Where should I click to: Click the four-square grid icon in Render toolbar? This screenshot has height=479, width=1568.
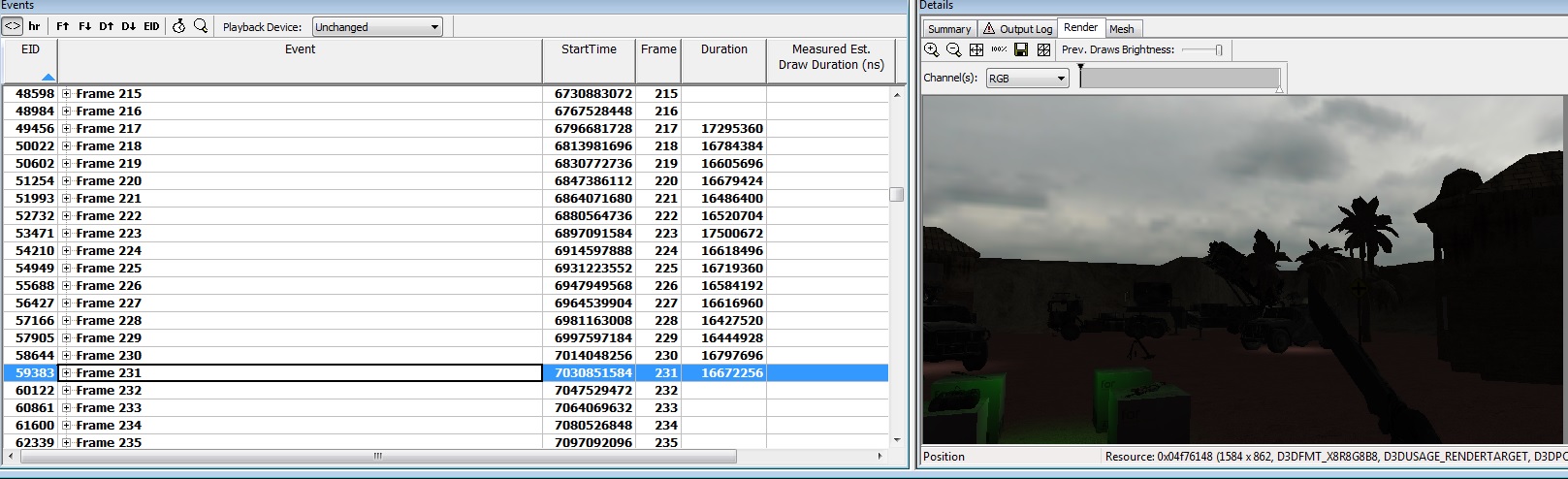point(1043,49)
